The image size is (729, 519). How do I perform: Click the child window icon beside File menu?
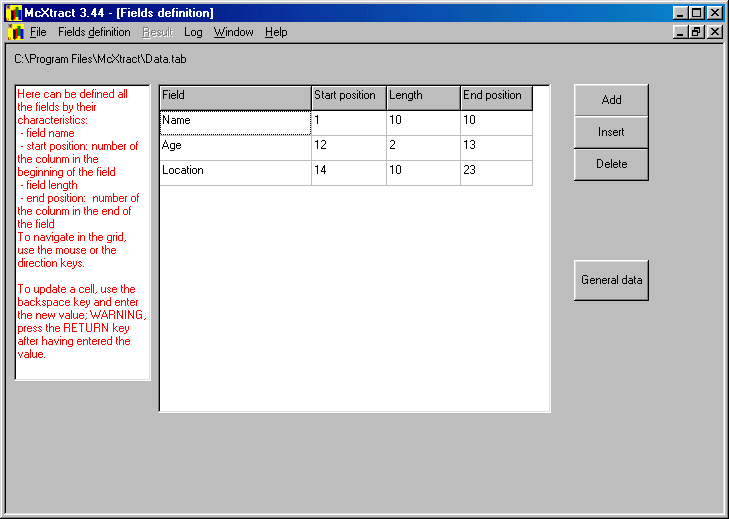15,32
